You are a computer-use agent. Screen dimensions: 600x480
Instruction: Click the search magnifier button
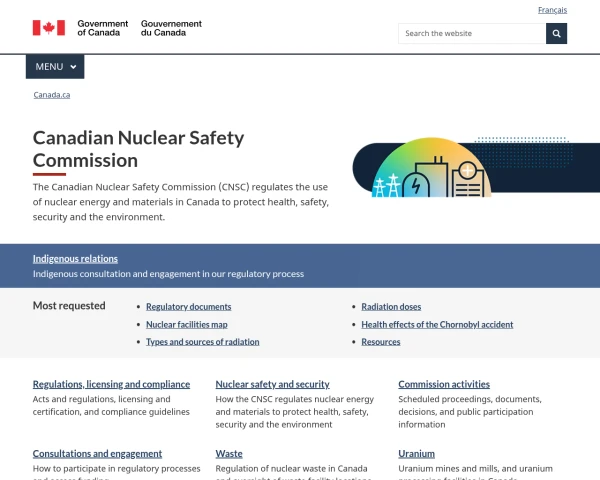(556, 34)
